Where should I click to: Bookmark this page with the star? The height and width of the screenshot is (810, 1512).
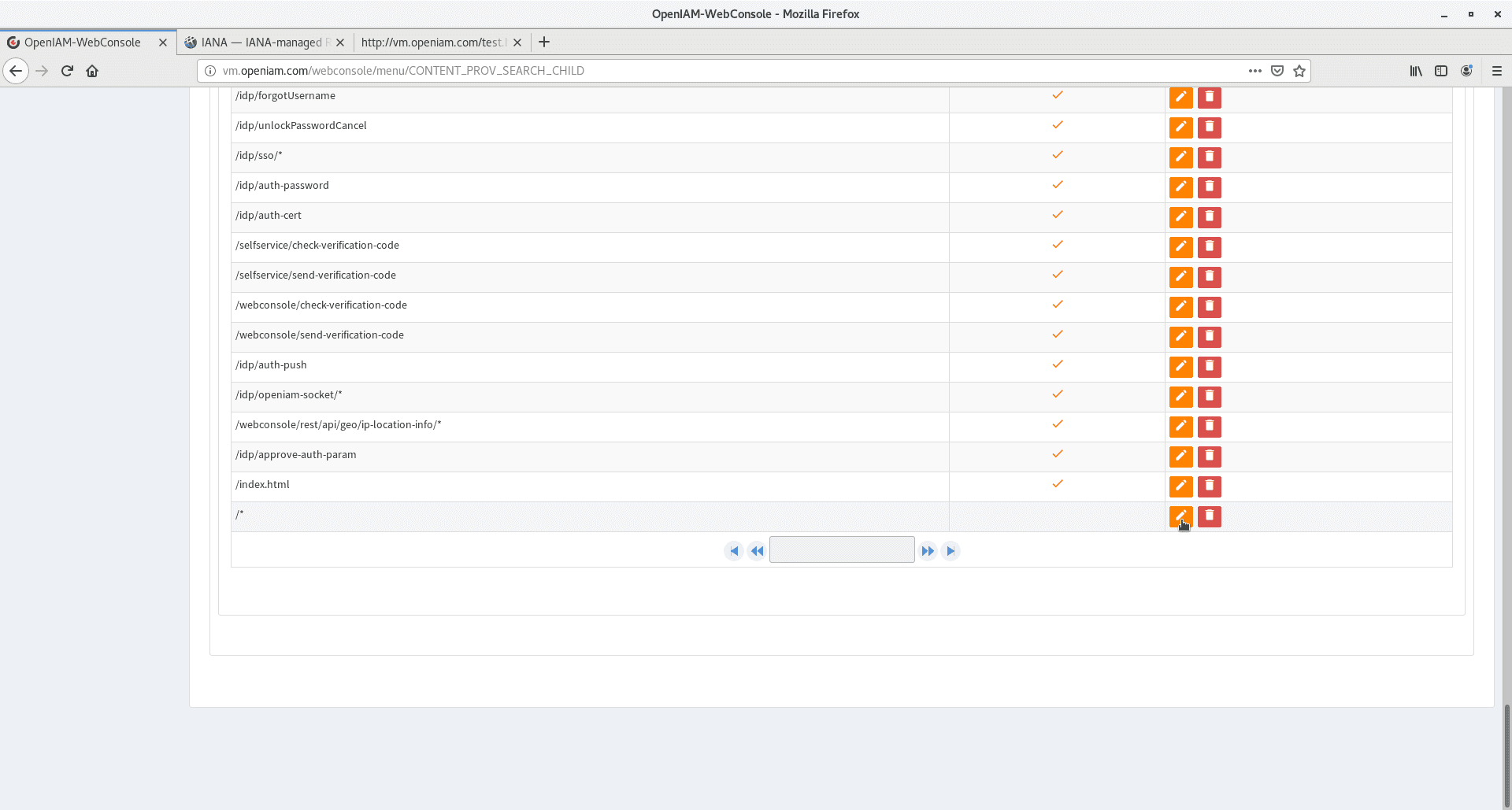click(x=1299, y=71)
